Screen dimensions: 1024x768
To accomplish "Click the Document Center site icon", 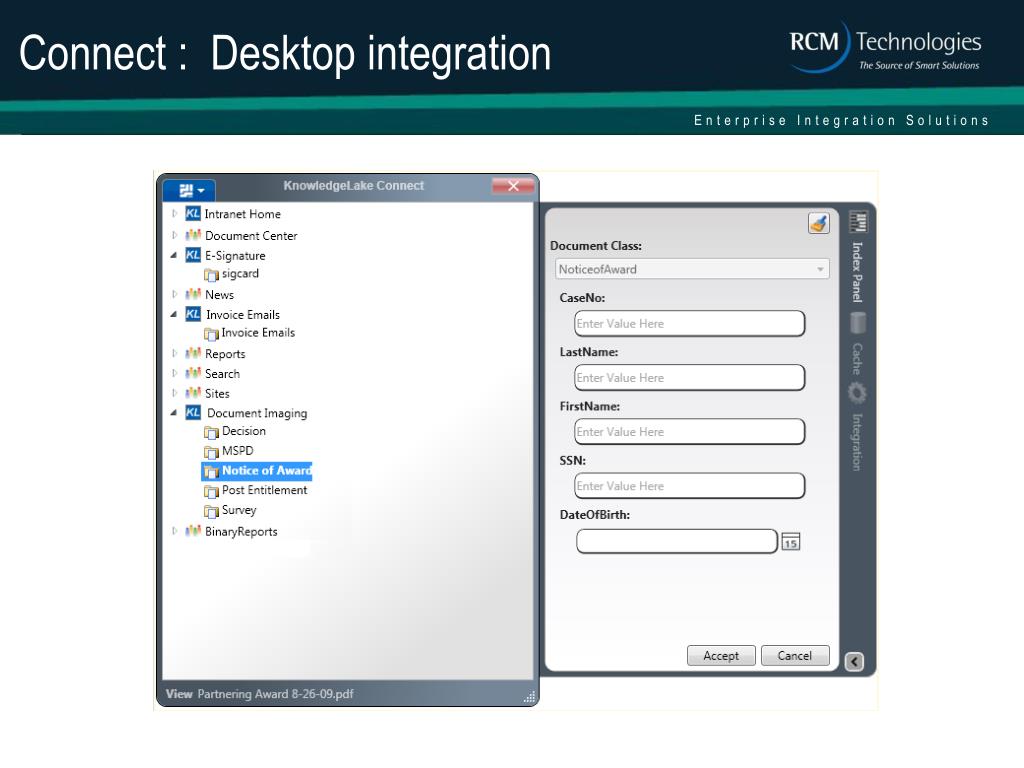I will (x=193, y=235).
